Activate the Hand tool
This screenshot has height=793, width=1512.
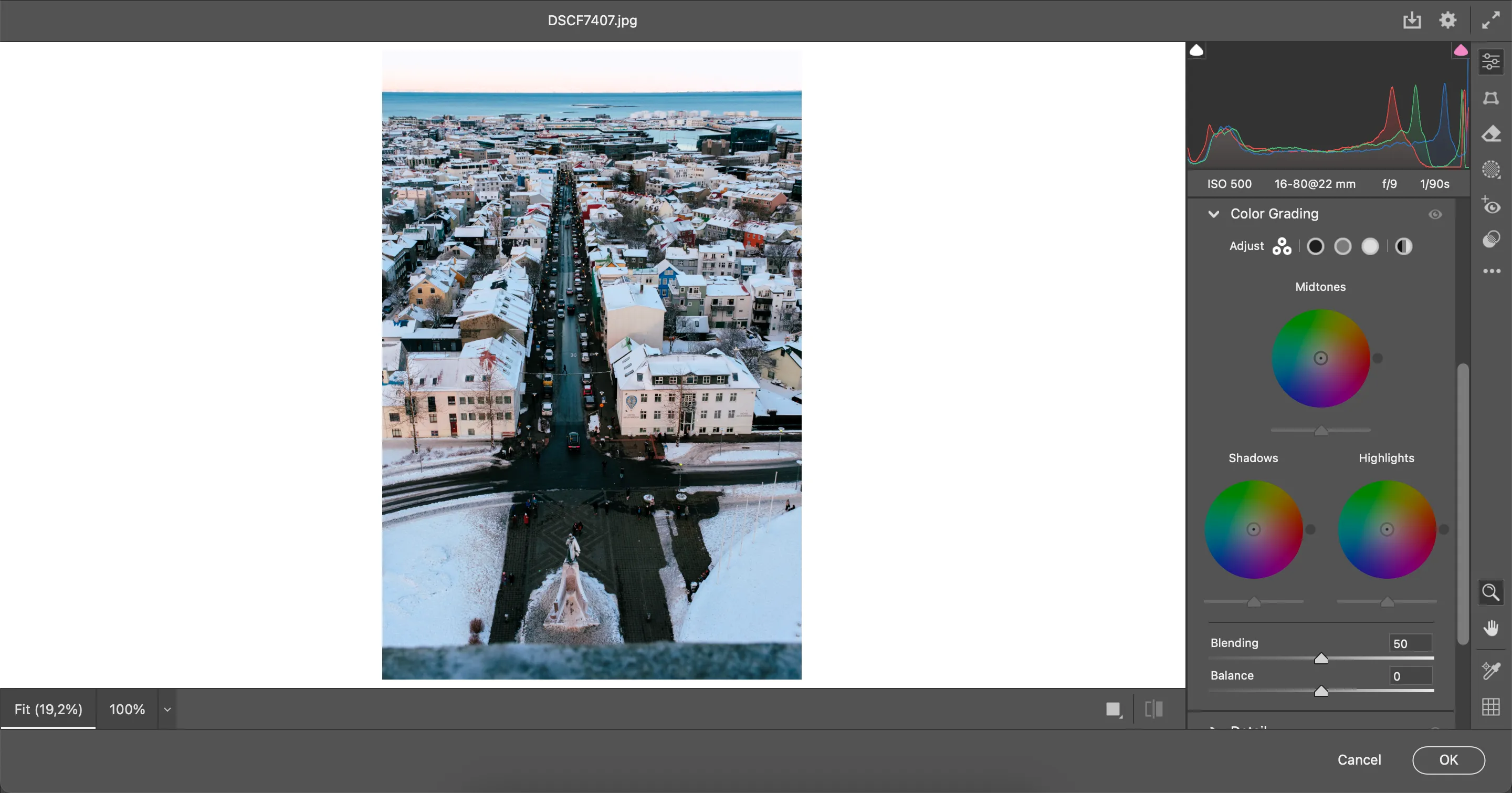1492,628
